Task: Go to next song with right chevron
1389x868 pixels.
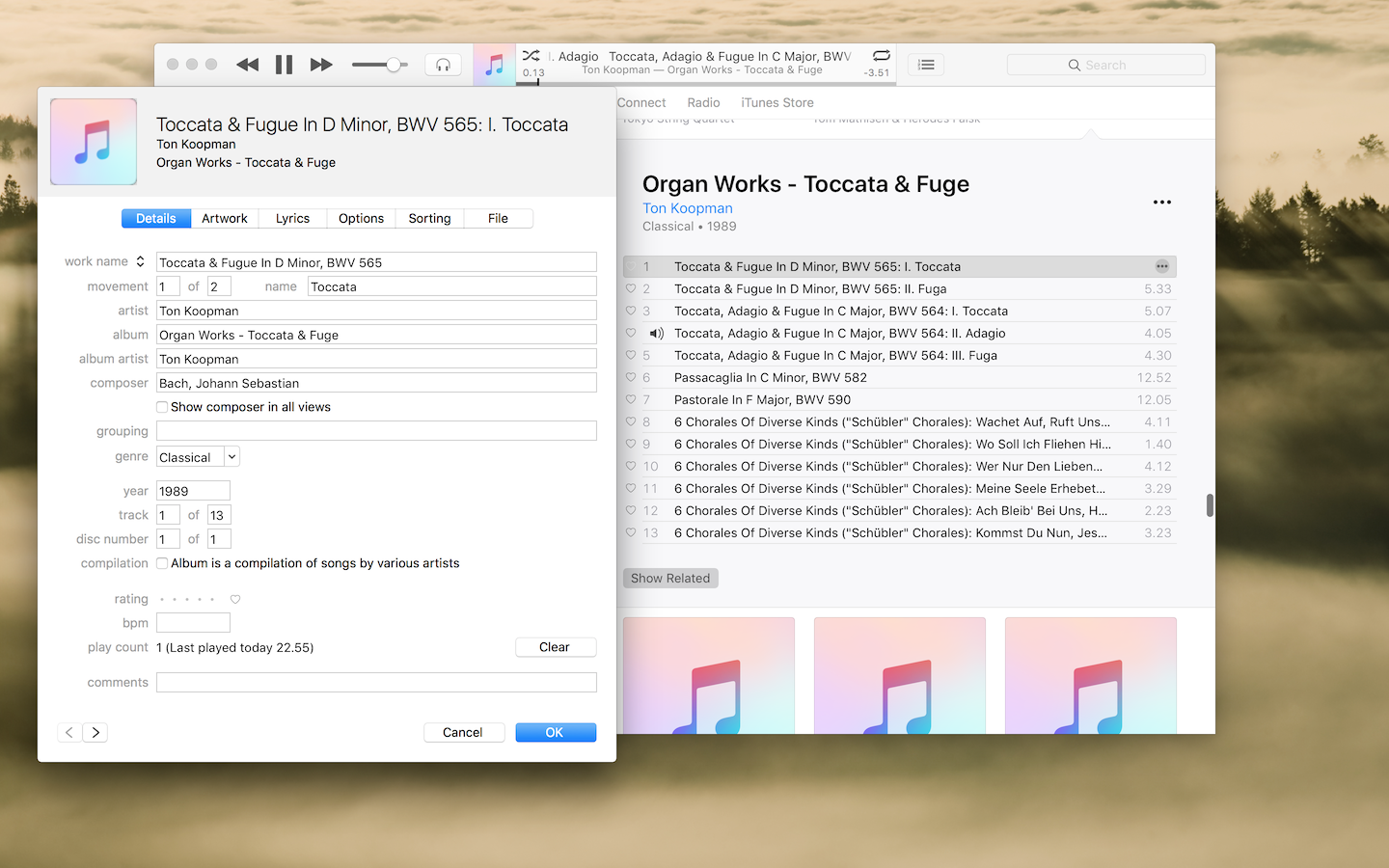Action: tap(95, 733)
